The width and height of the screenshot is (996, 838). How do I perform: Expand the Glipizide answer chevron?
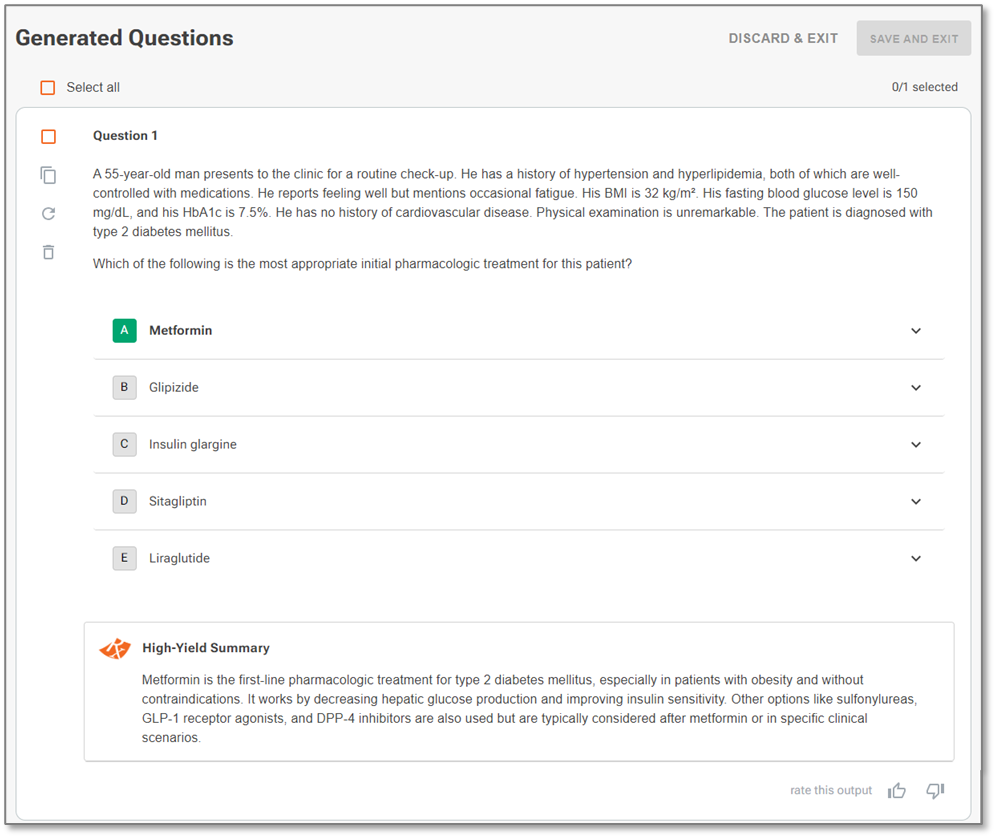(916, 388)
